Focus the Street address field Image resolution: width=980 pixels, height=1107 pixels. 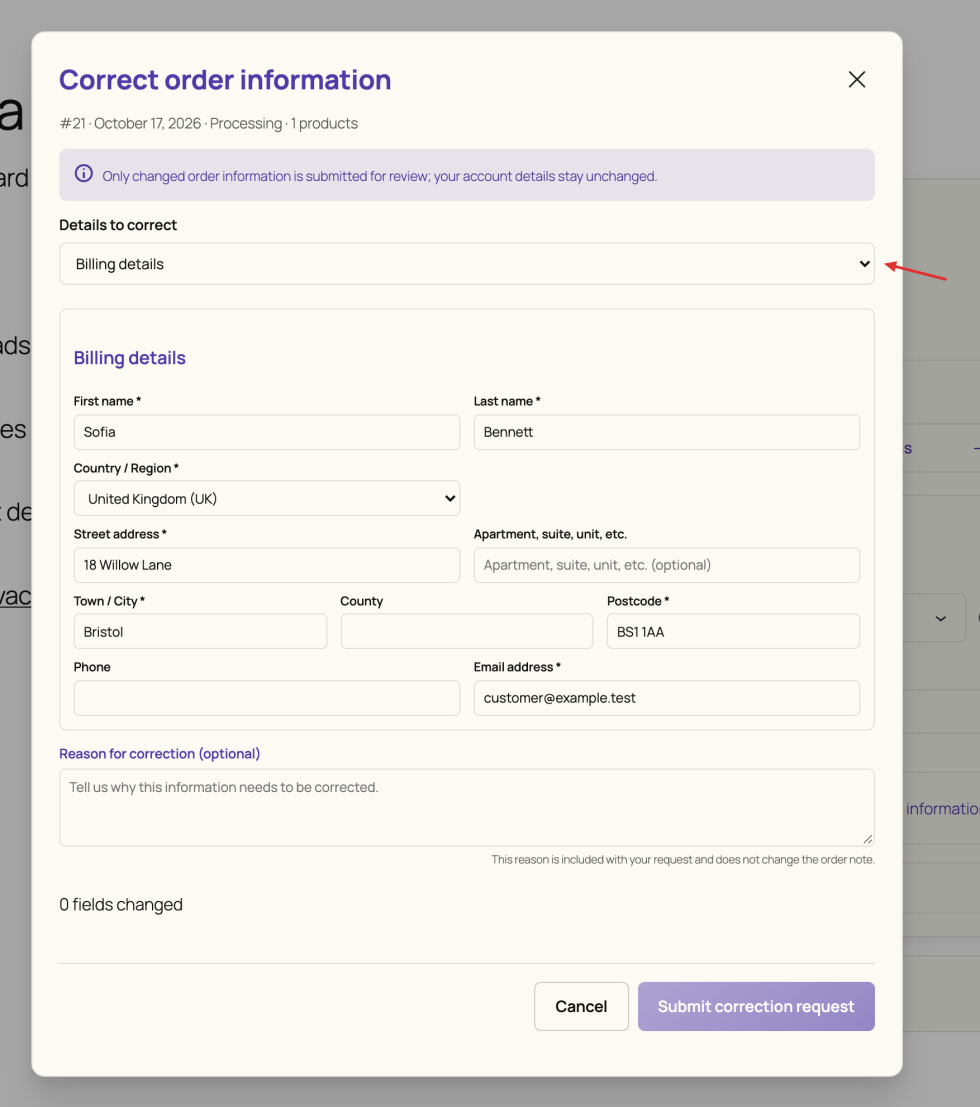[x=267, y=565]
